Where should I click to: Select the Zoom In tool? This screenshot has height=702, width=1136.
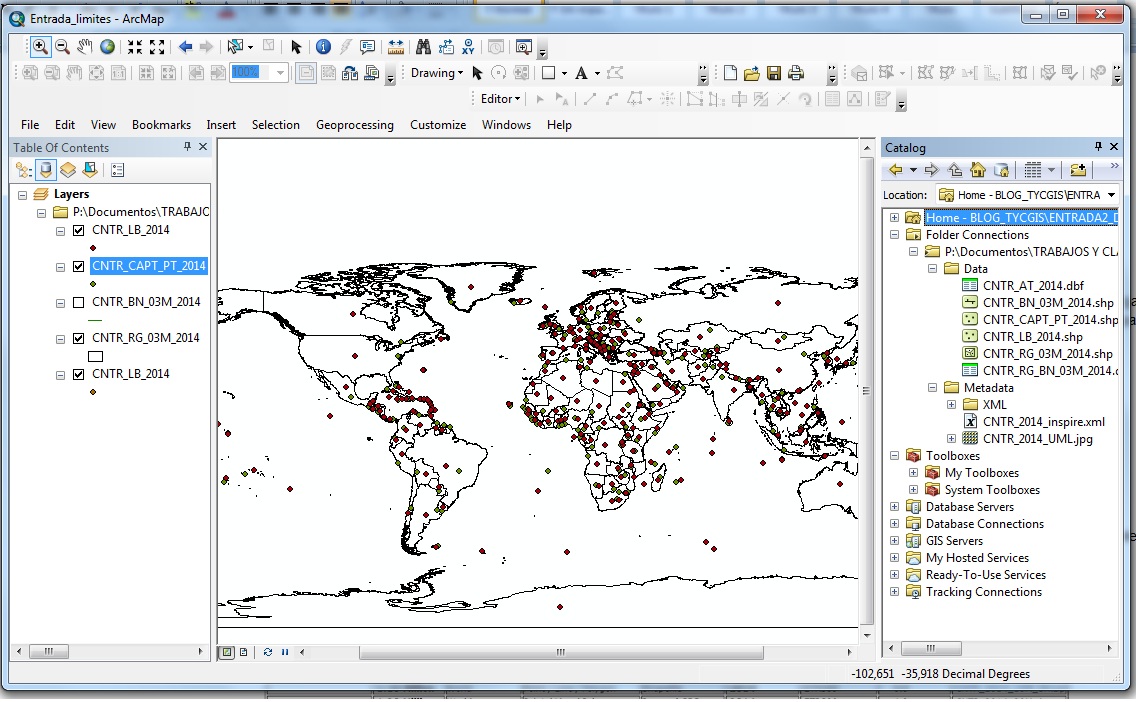click(40, 47)
